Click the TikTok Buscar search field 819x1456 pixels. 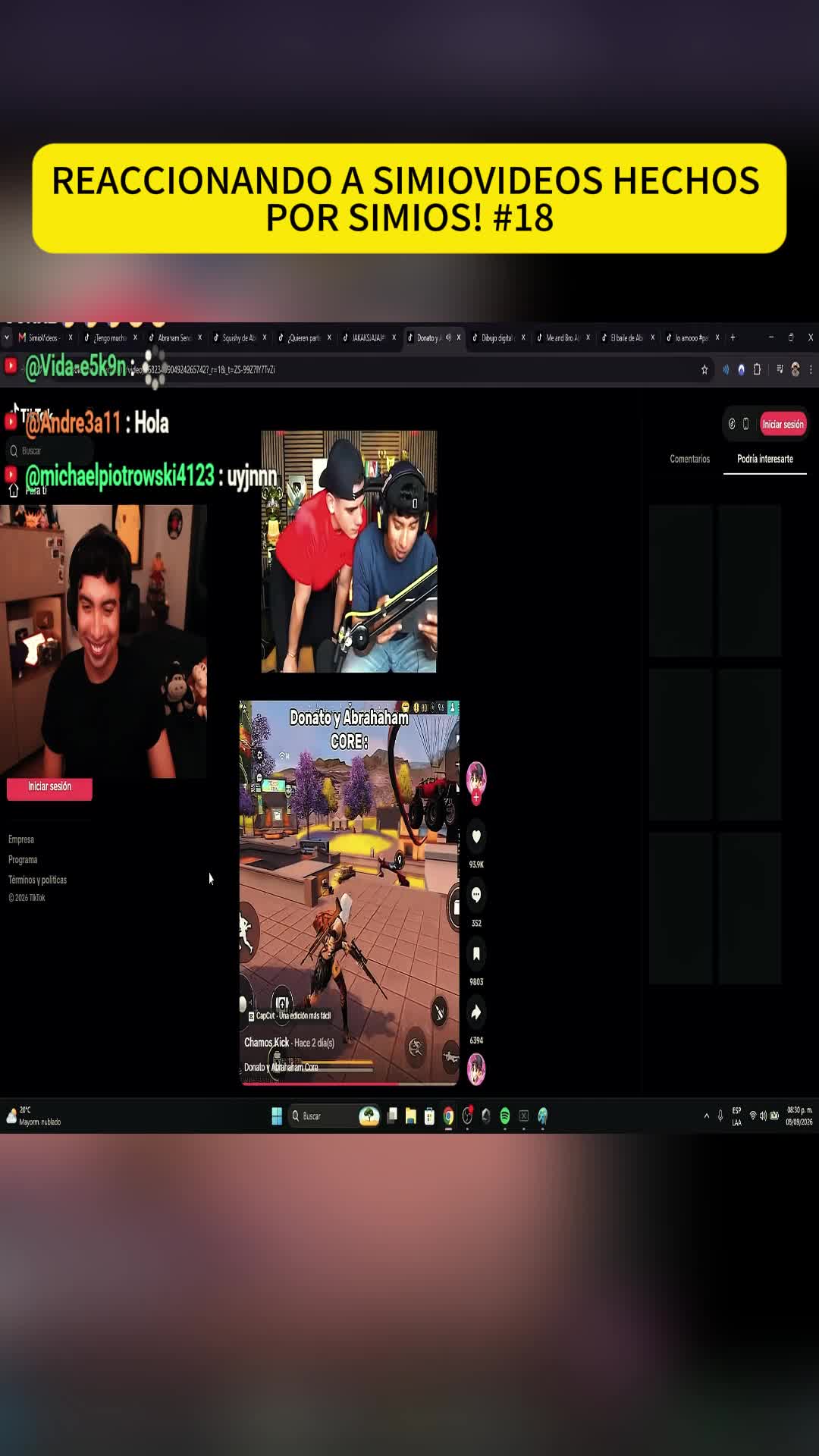[49, 450]
